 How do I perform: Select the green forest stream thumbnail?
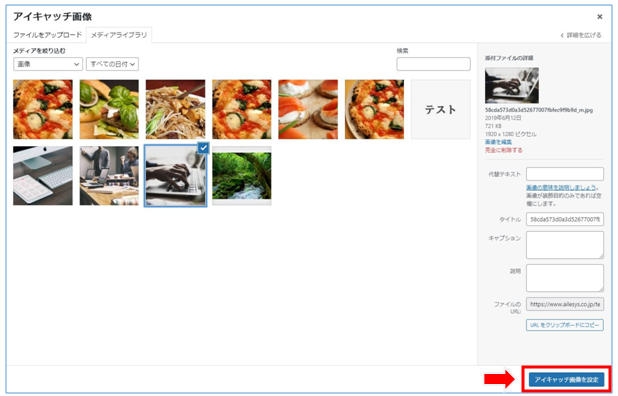coord(242,176)
